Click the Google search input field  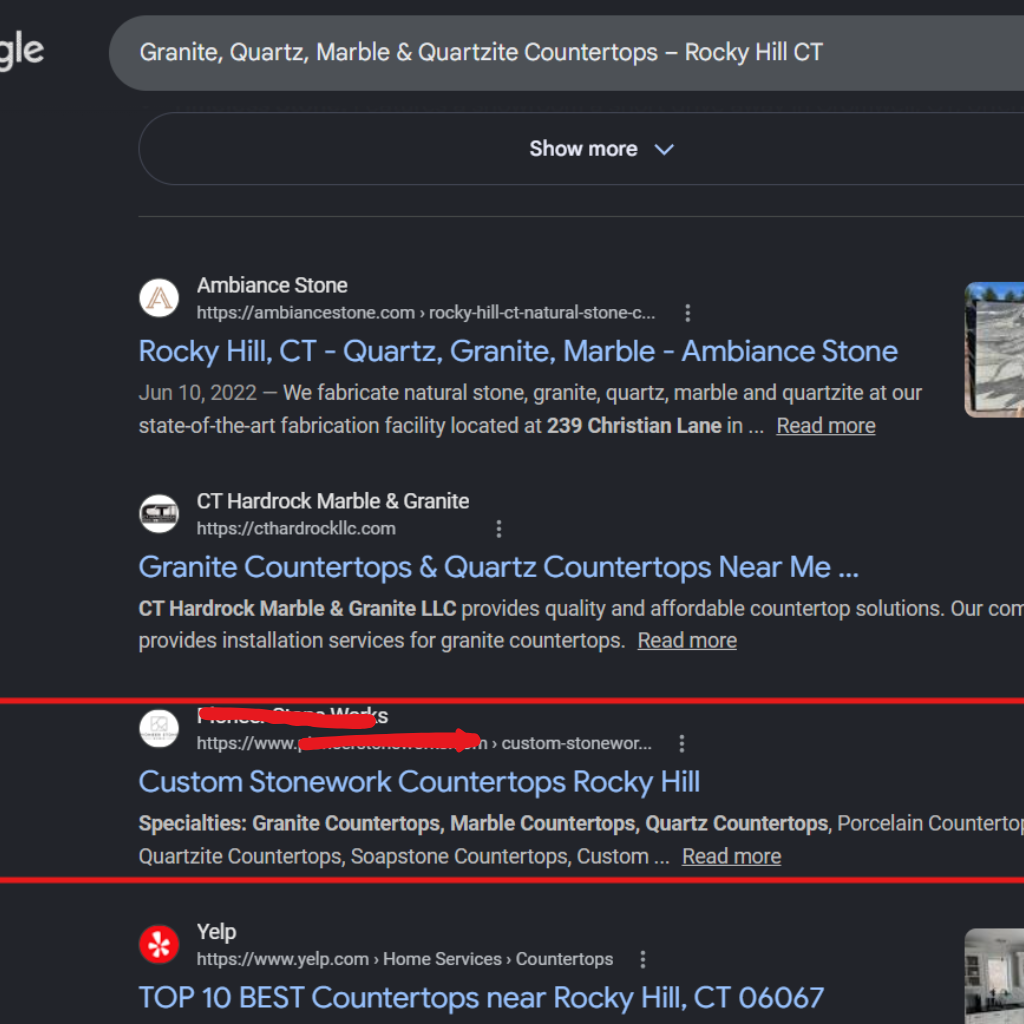[566, 53]
